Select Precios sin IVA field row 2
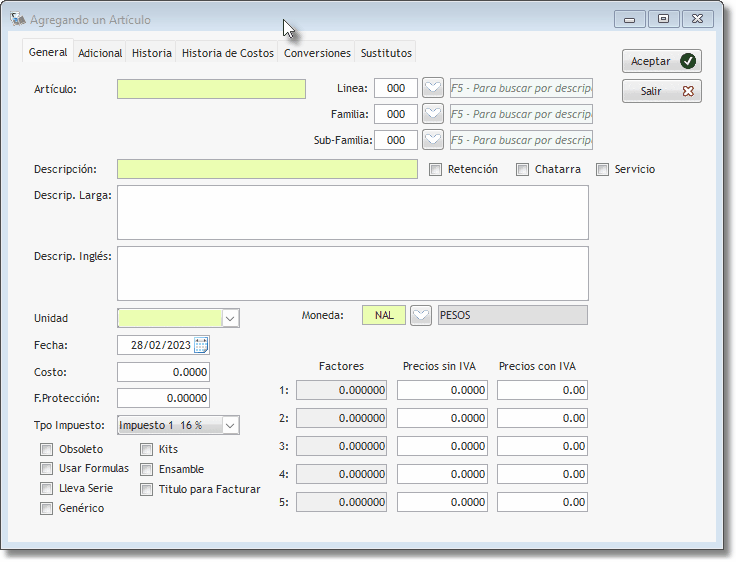This screenshot has height=562, width=736. 442,418
